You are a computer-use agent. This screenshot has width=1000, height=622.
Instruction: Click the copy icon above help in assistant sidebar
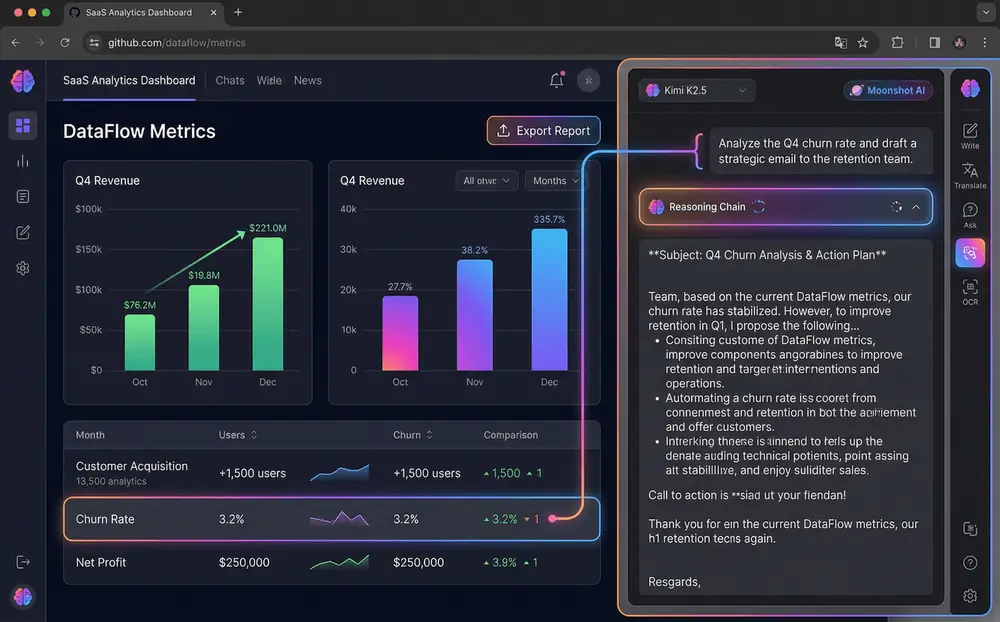coord(970,529)
